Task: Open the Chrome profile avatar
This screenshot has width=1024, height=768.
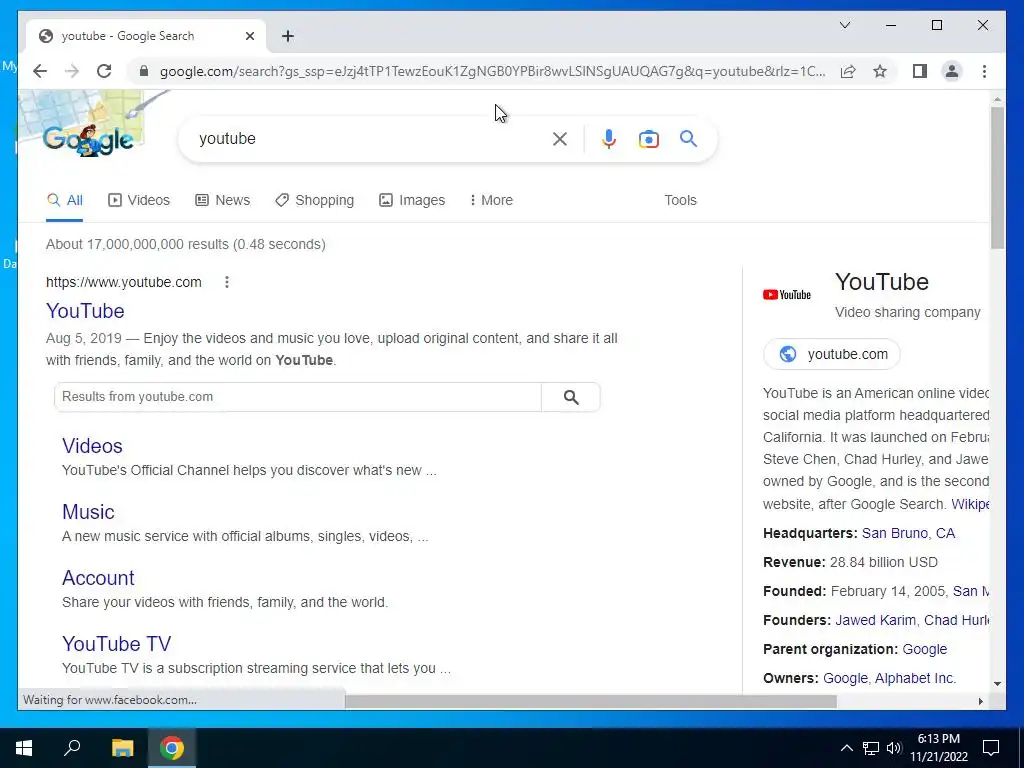Action: tap(952, 71)
